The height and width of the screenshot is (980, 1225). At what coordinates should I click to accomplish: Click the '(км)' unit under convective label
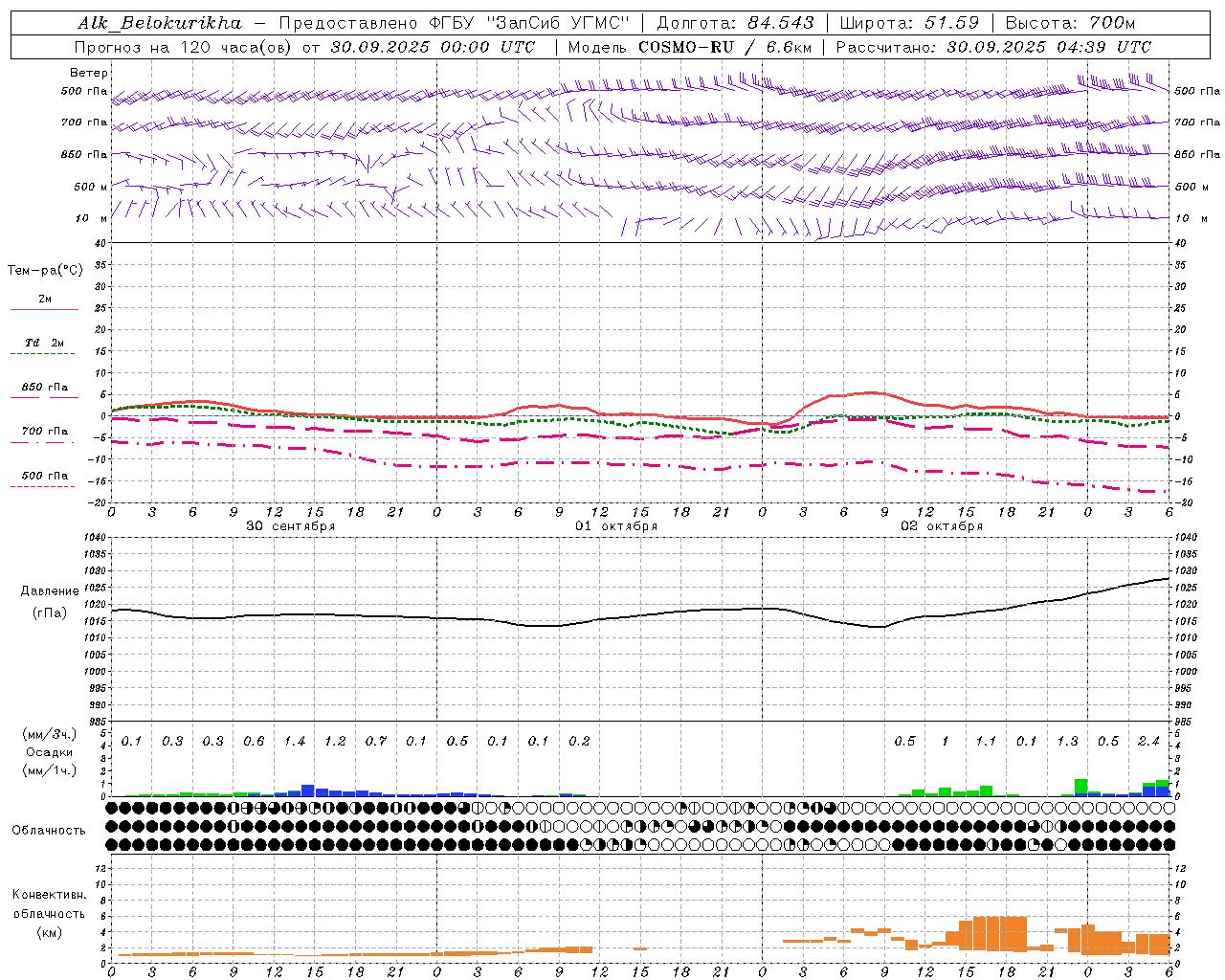click(x=49, y=932)
